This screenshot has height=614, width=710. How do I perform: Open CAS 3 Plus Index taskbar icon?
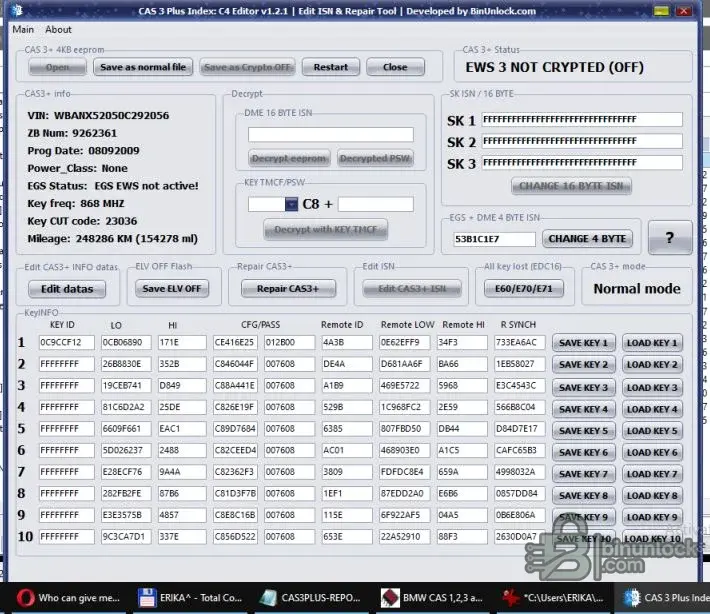click(x=632, y=598)
